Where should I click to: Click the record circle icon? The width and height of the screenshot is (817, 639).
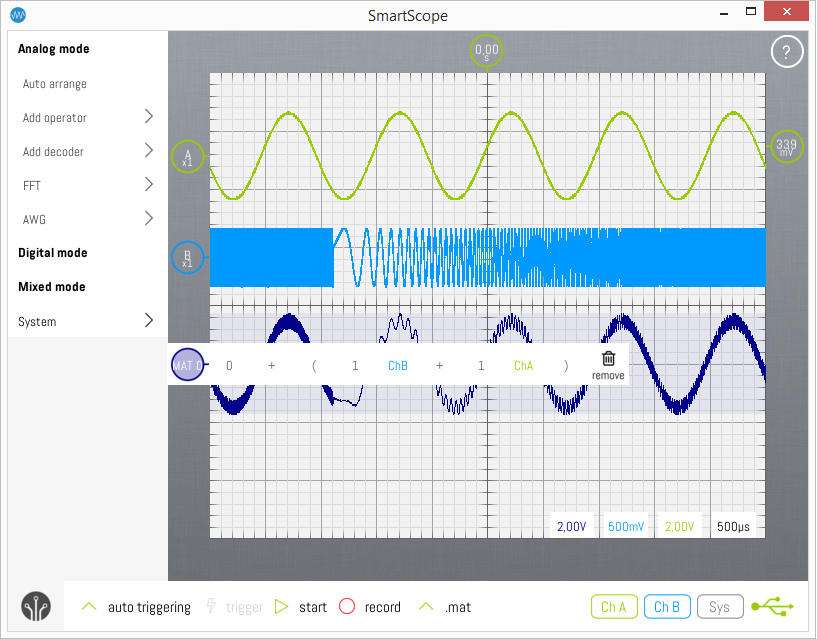(347, 607)
